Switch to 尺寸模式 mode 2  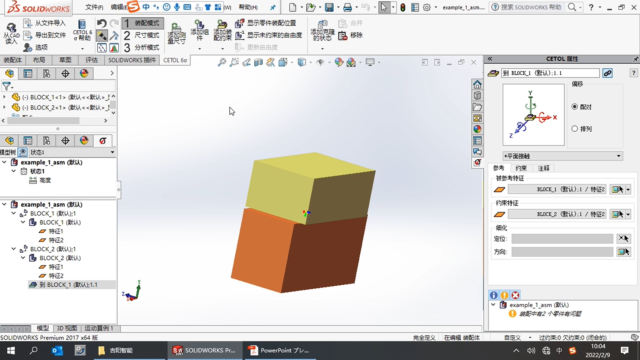click(142, 36)
